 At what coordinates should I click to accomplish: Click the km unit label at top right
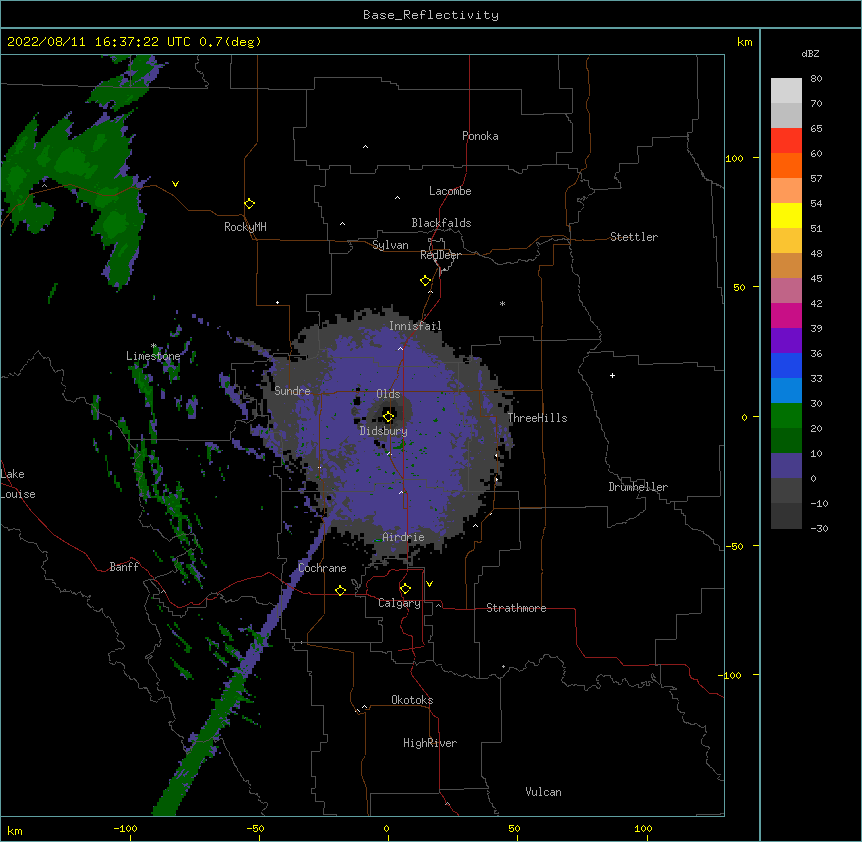pyautogui.click(x=744, y=42)
